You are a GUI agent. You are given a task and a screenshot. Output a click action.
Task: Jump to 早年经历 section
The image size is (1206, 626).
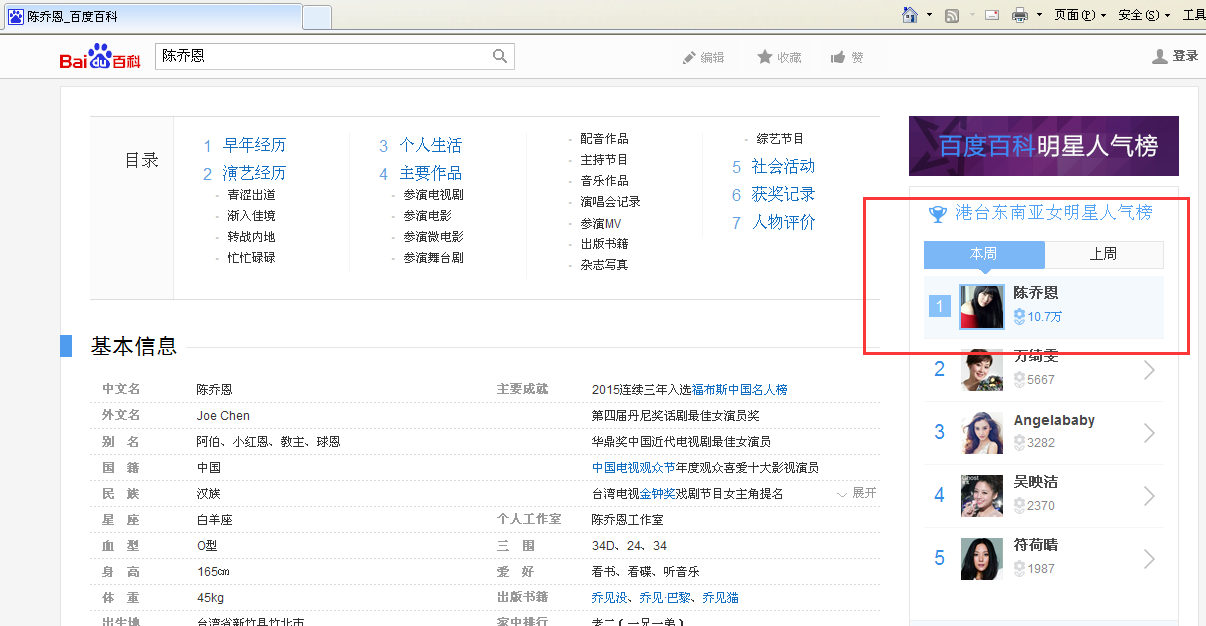click(254, 146)
